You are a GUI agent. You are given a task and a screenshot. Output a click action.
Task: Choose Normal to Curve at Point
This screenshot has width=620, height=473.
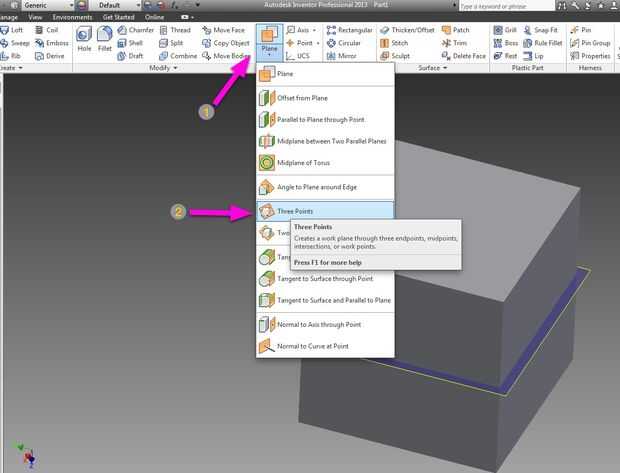(325, 346)
